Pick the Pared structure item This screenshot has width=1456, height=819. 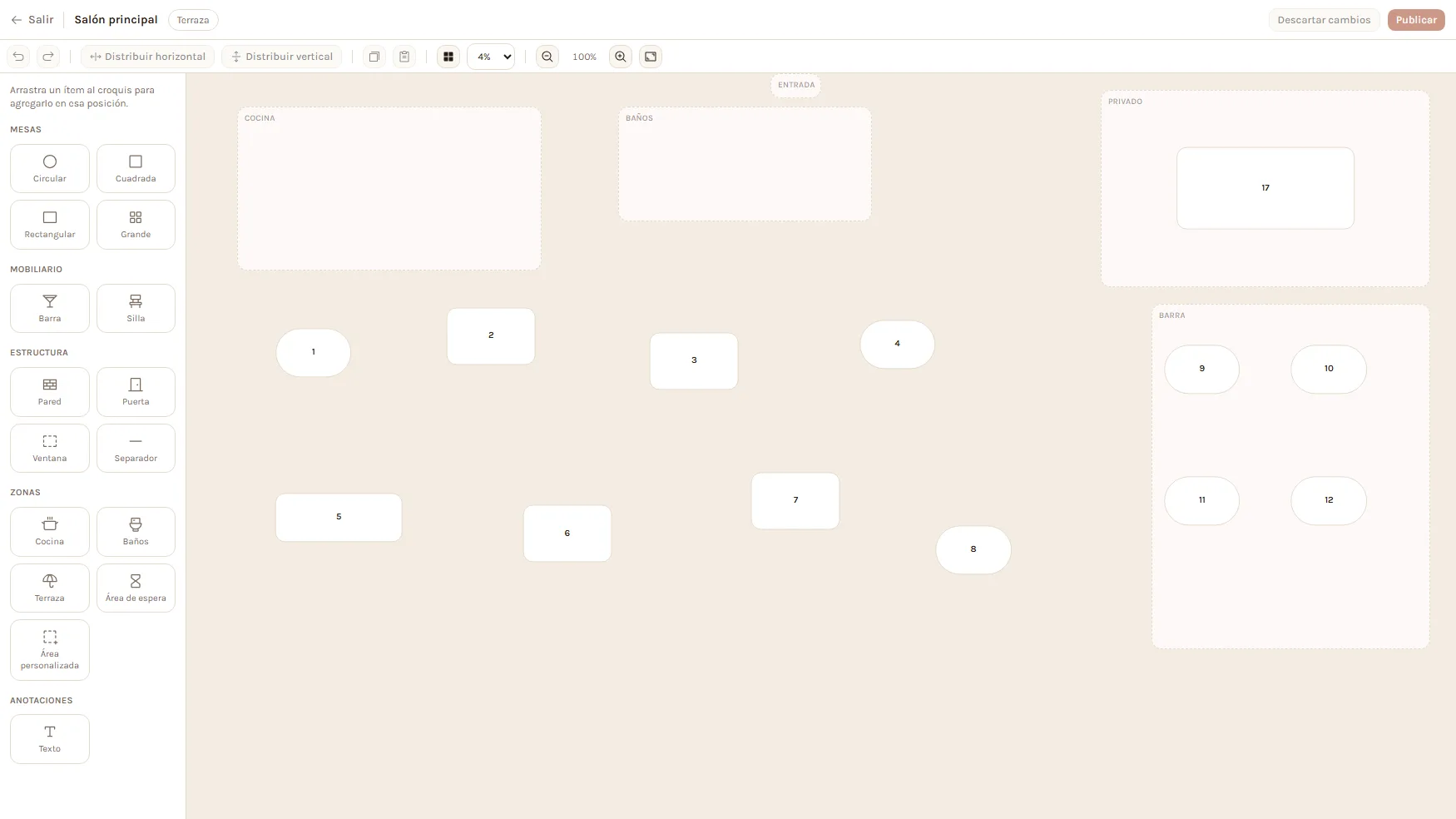tap(50, 392)
